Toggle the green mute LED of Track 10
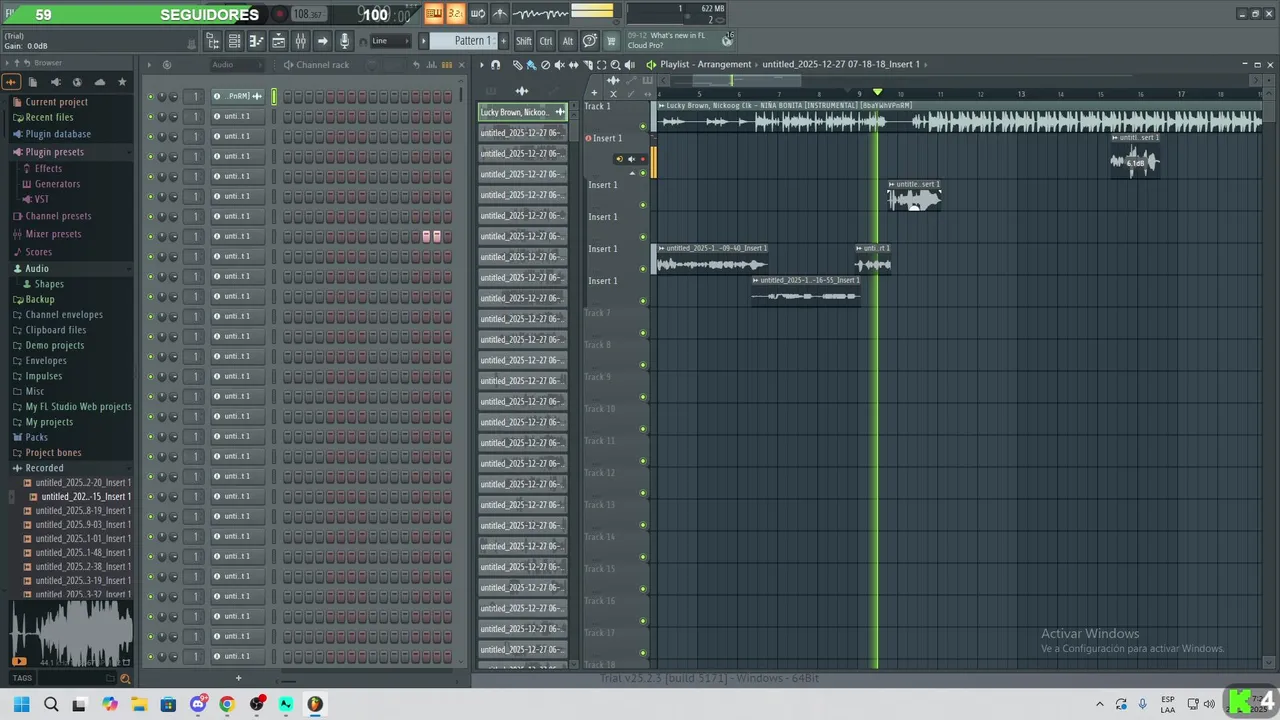Viewport: 1280px width, 720px height. pyautogui.click(x=643, y=429)
